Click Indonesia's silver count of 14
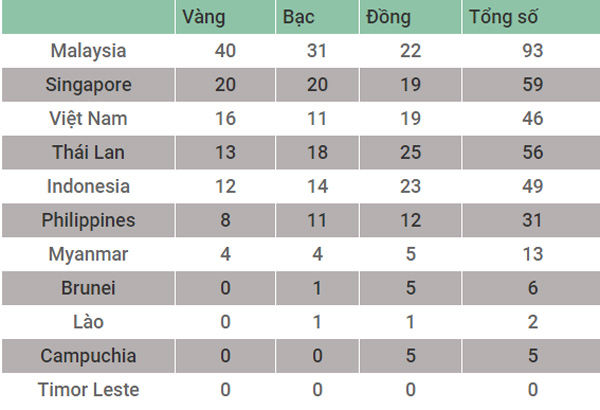This screenshot has height=410, width=600. tap(317, 186)
